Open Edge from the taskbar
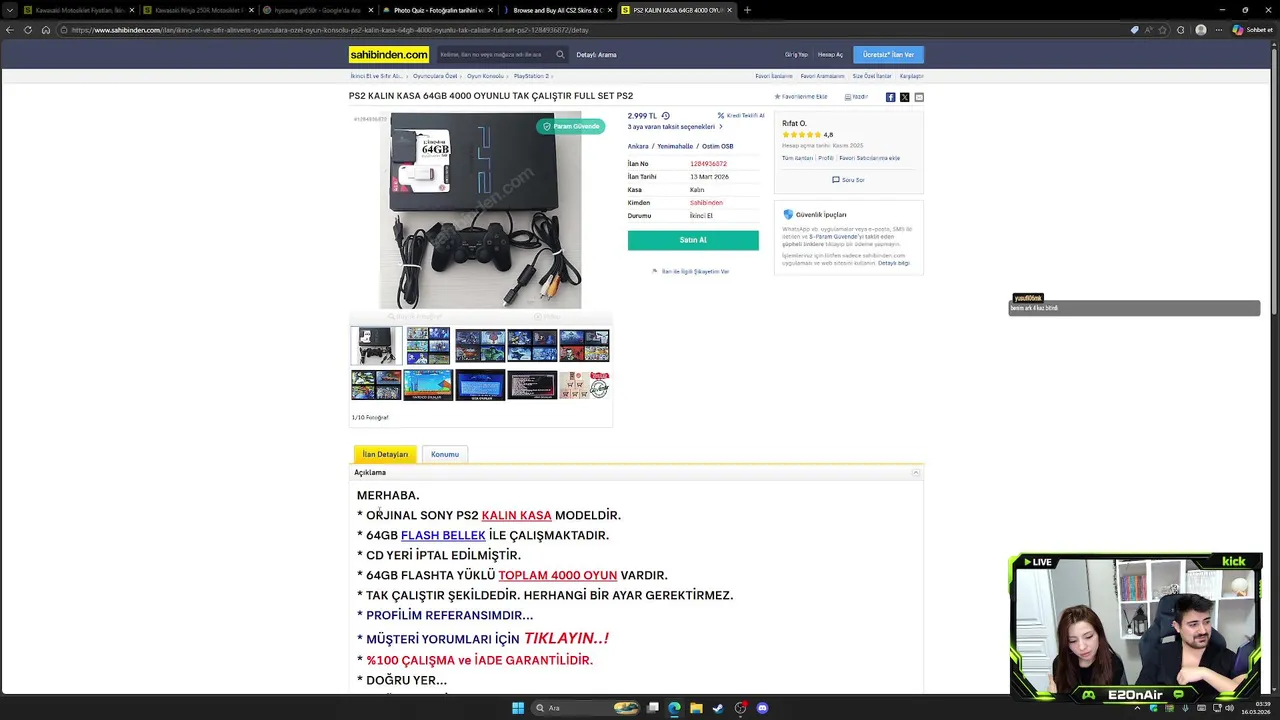1280x720 pixels. 674,708
